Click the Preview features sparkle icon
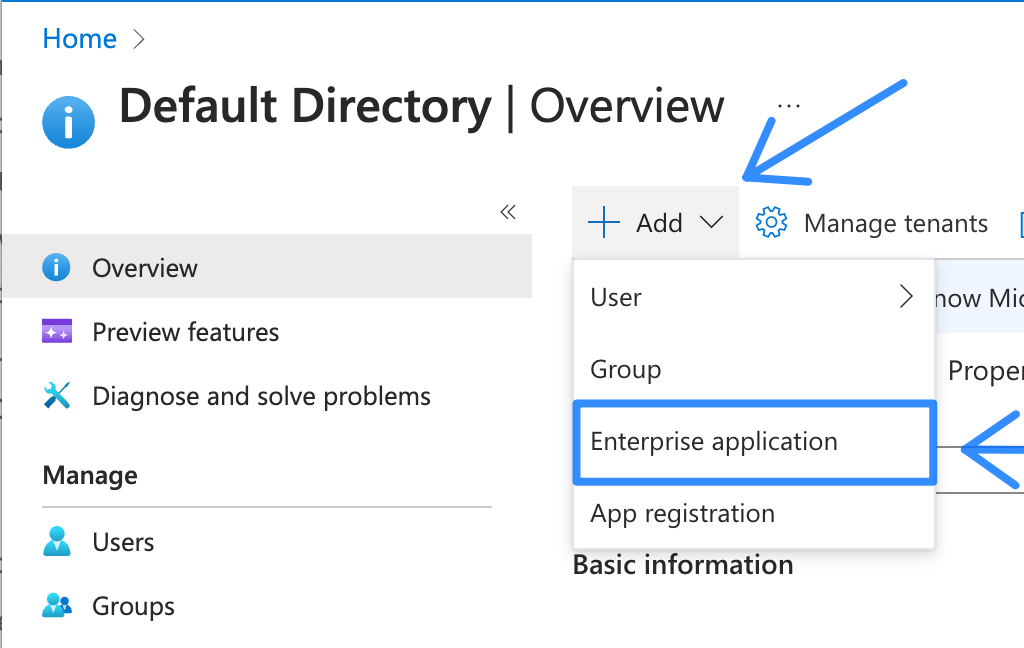The height and width of the screenshot is (648, 1024). click(57, 332)
